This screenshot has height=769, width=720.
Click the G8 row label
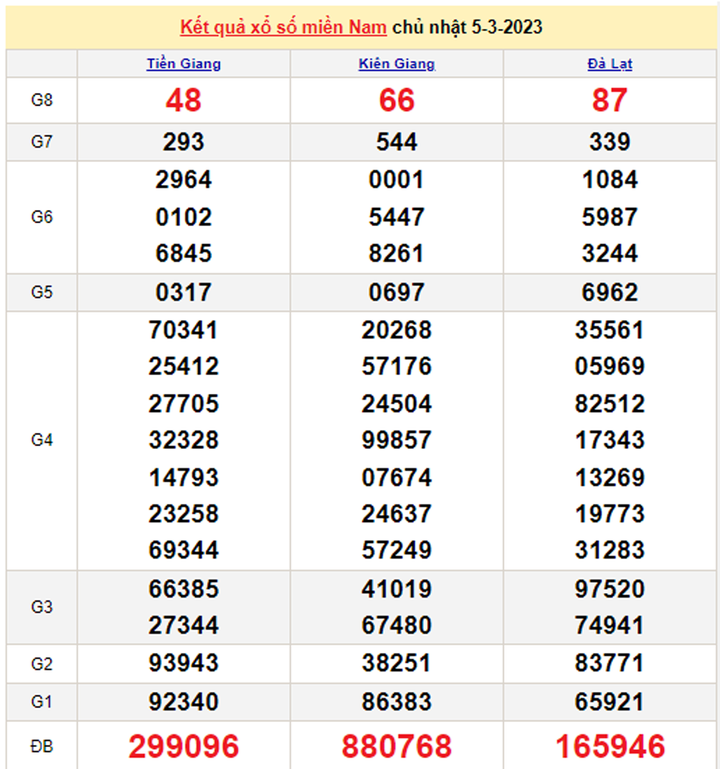pos(41,100)
